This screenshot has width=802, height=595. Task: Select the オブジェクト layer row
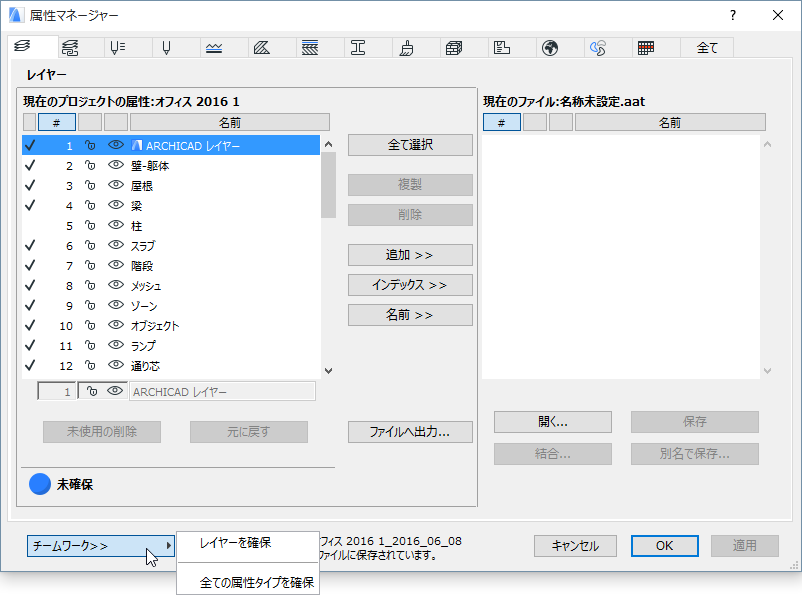click(171, 325)
